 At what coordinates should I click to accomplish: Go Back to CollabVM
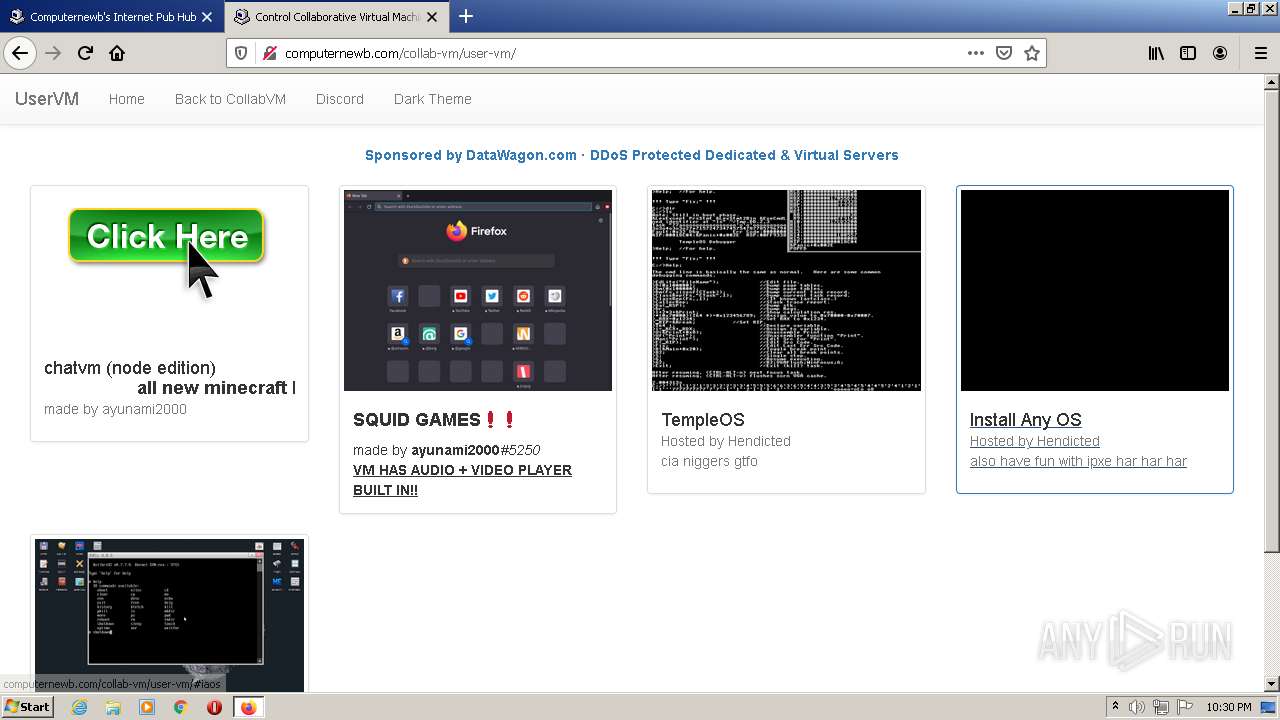point(230,99)
